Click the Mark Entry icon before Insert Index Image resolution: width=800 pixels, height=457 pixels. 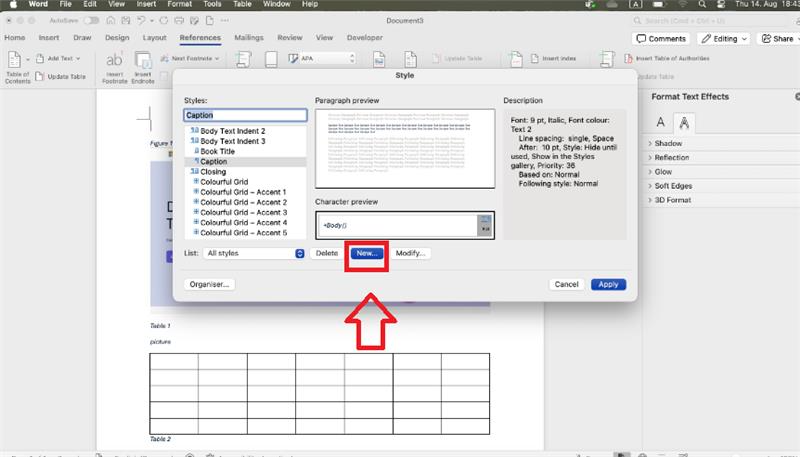[x=515, y=59]
